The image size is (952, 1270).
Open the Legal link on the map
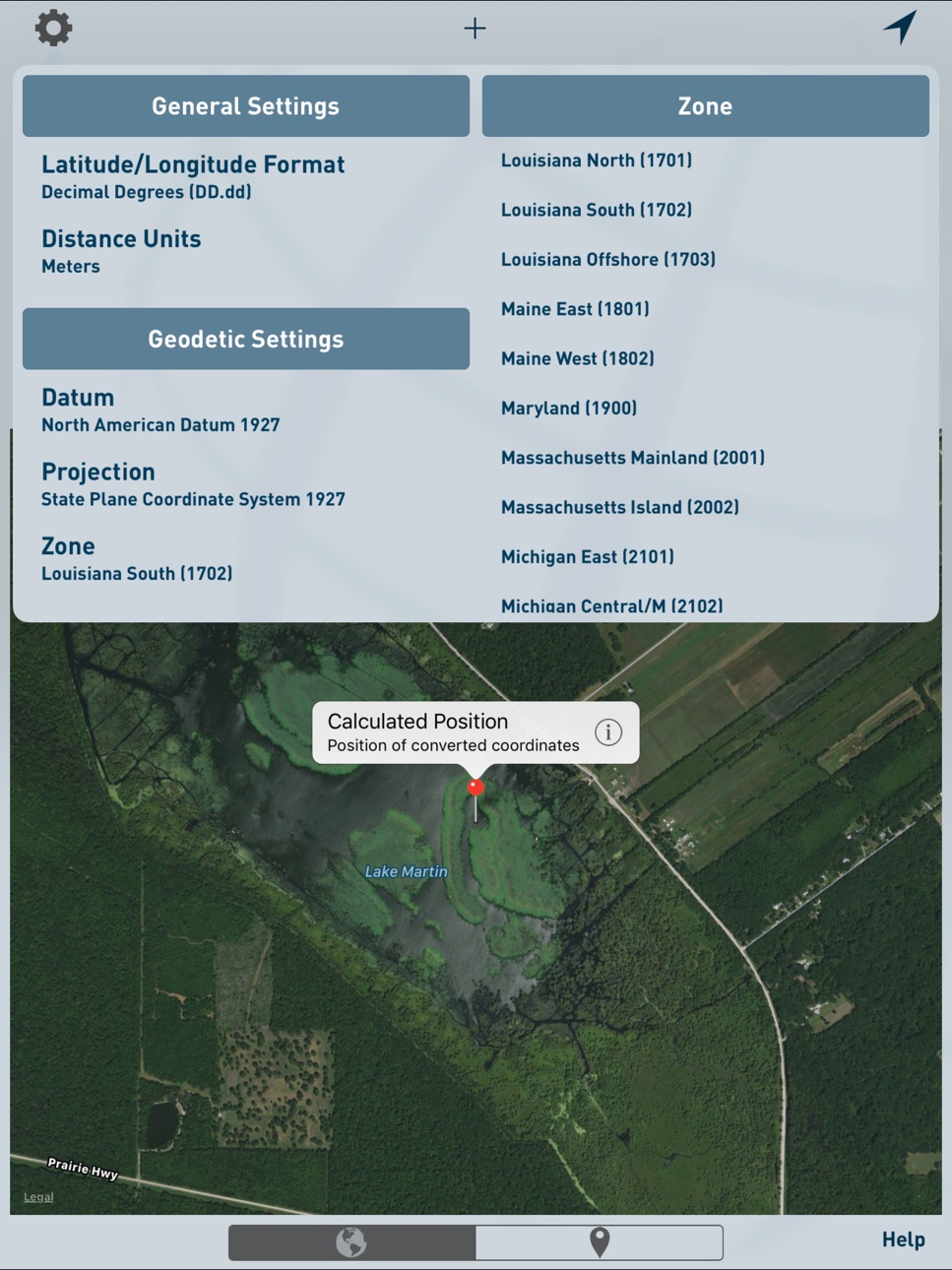(x=38, y=1197)
